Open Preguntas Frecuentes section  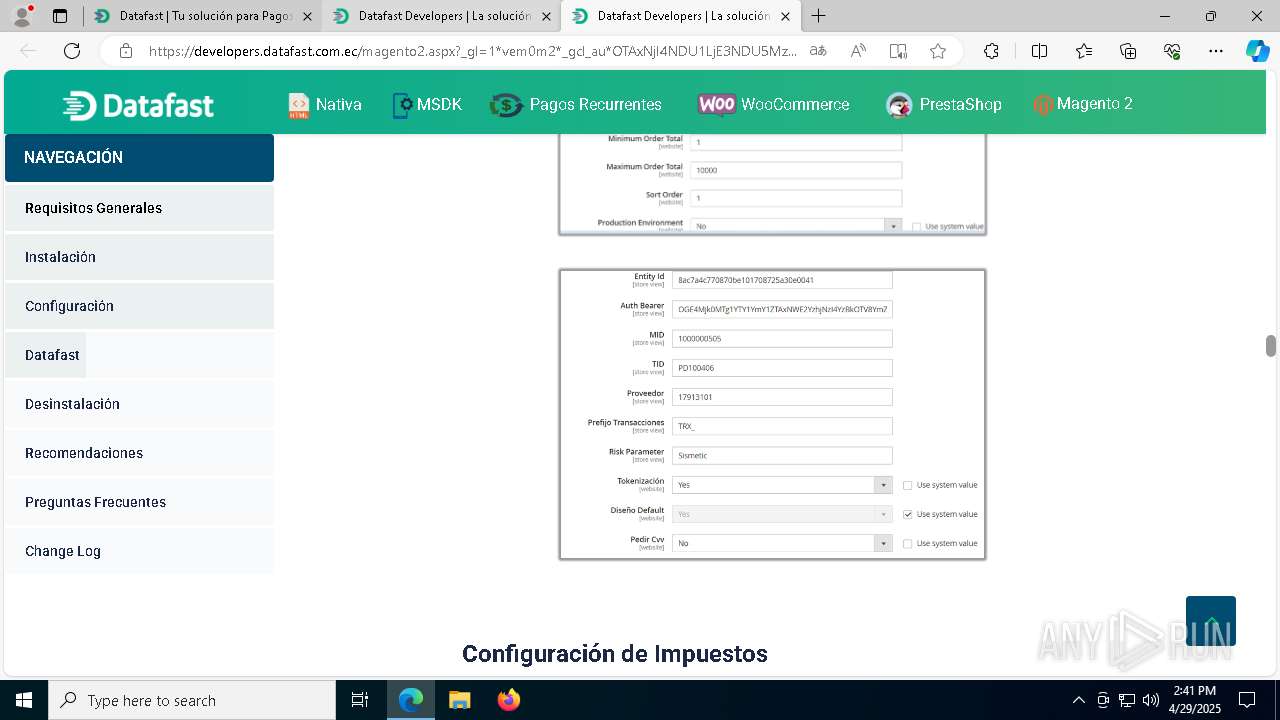coord(139,502)
